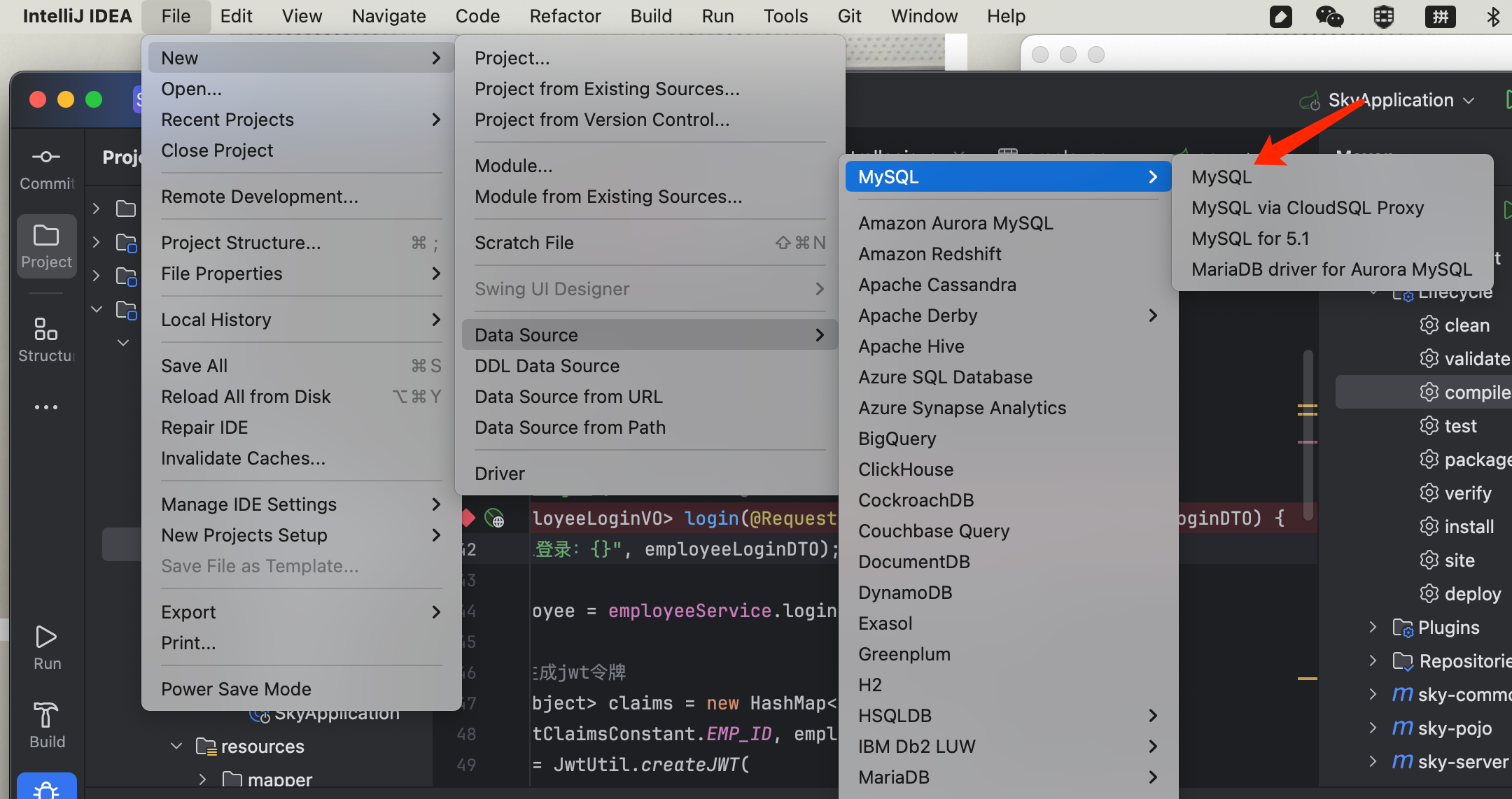Choose Data Source in the New submenu
This screenshot has width=1512, height=799.
(x=650, y=335)
